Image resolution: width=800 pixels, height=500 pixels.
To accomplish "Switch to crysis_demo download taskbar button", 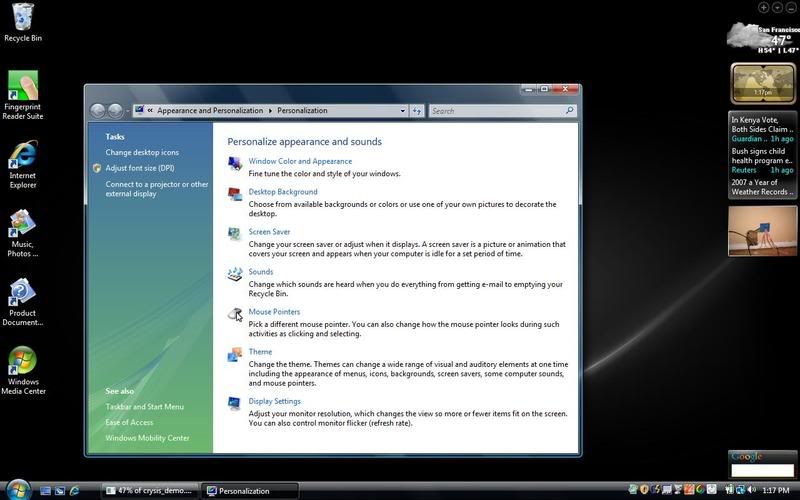I will tap(151, 491).
